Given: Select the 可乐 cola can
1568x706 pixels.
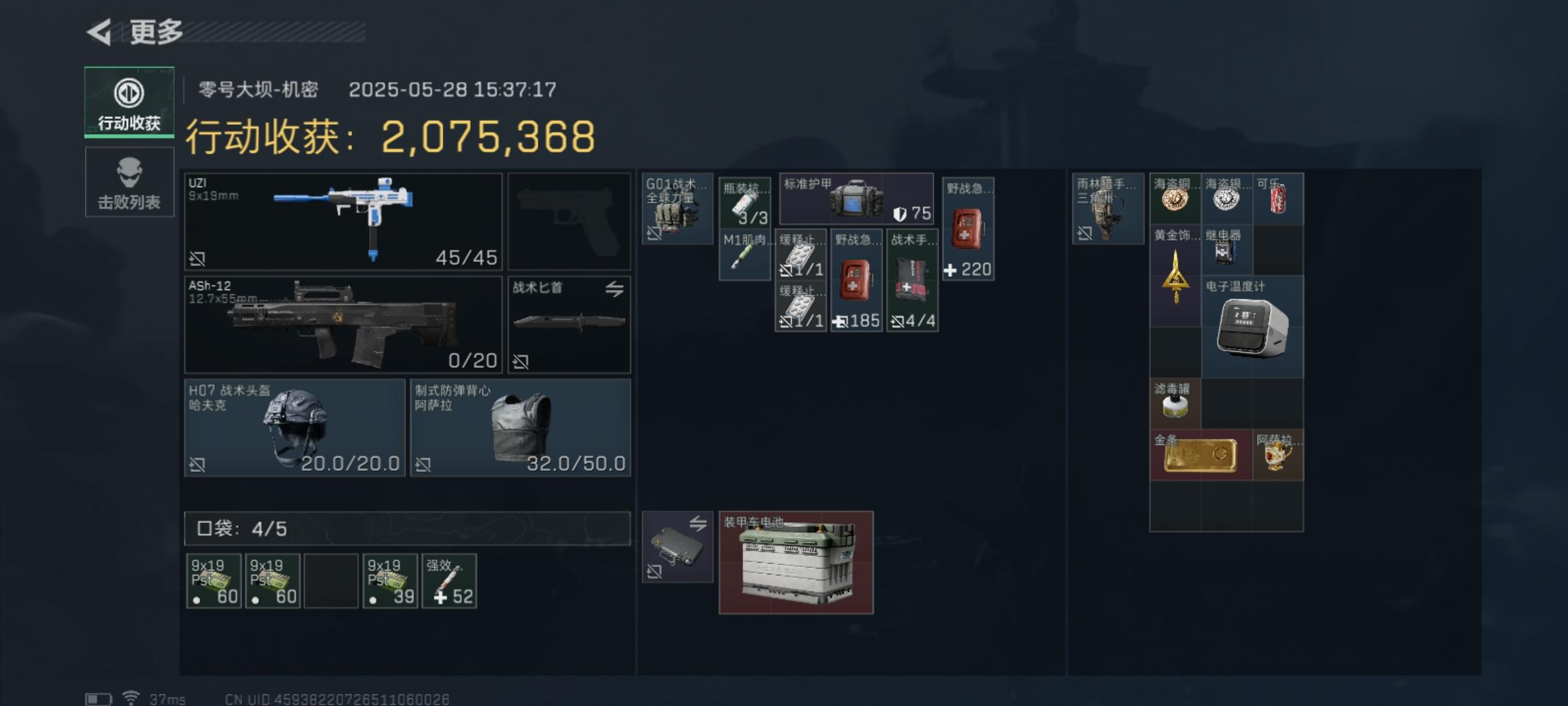Looking at the screenshot, I should coord(1278,198).
